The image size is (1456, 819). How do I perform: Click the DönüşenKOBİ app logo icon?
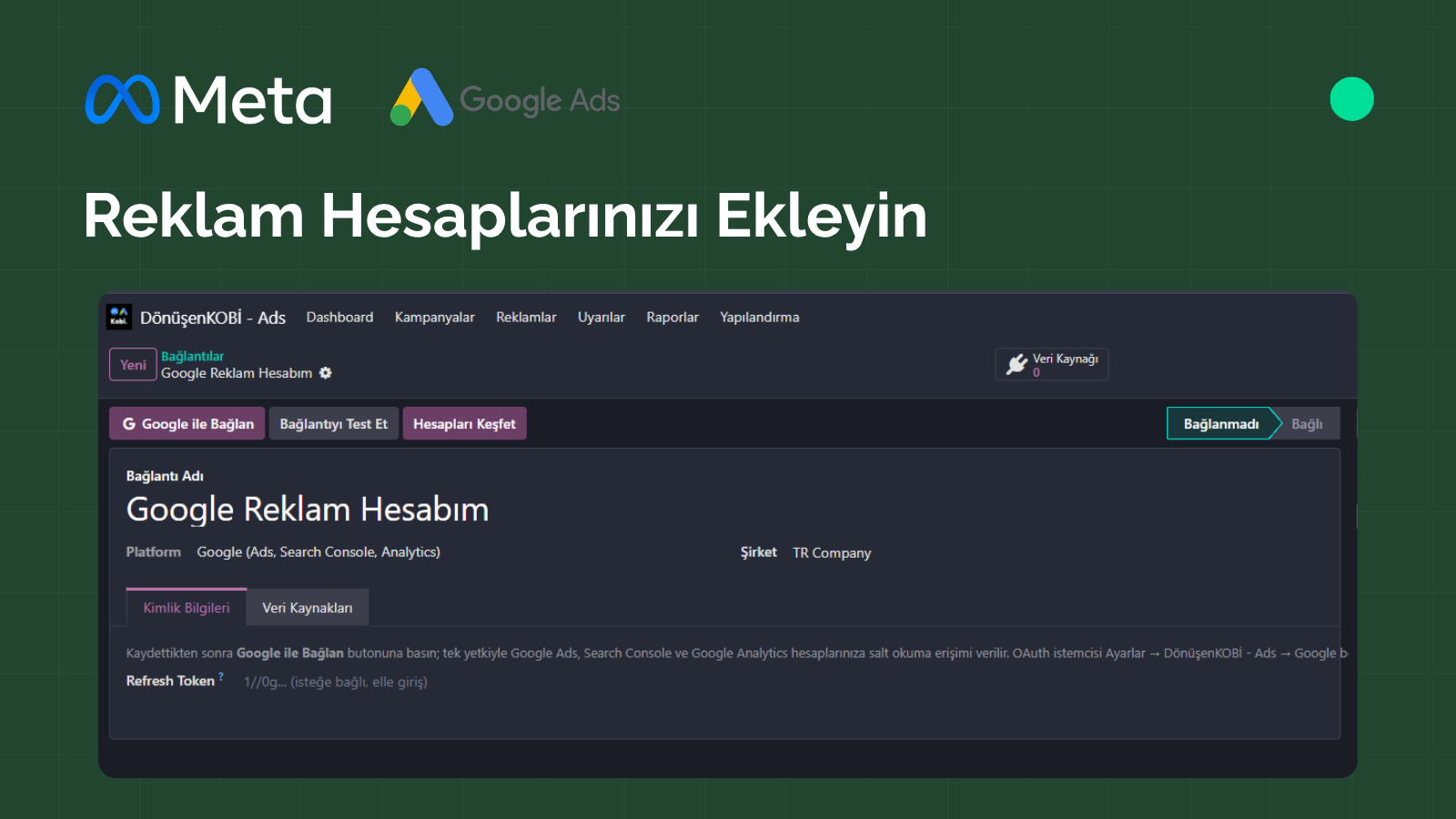click(119, 317)
